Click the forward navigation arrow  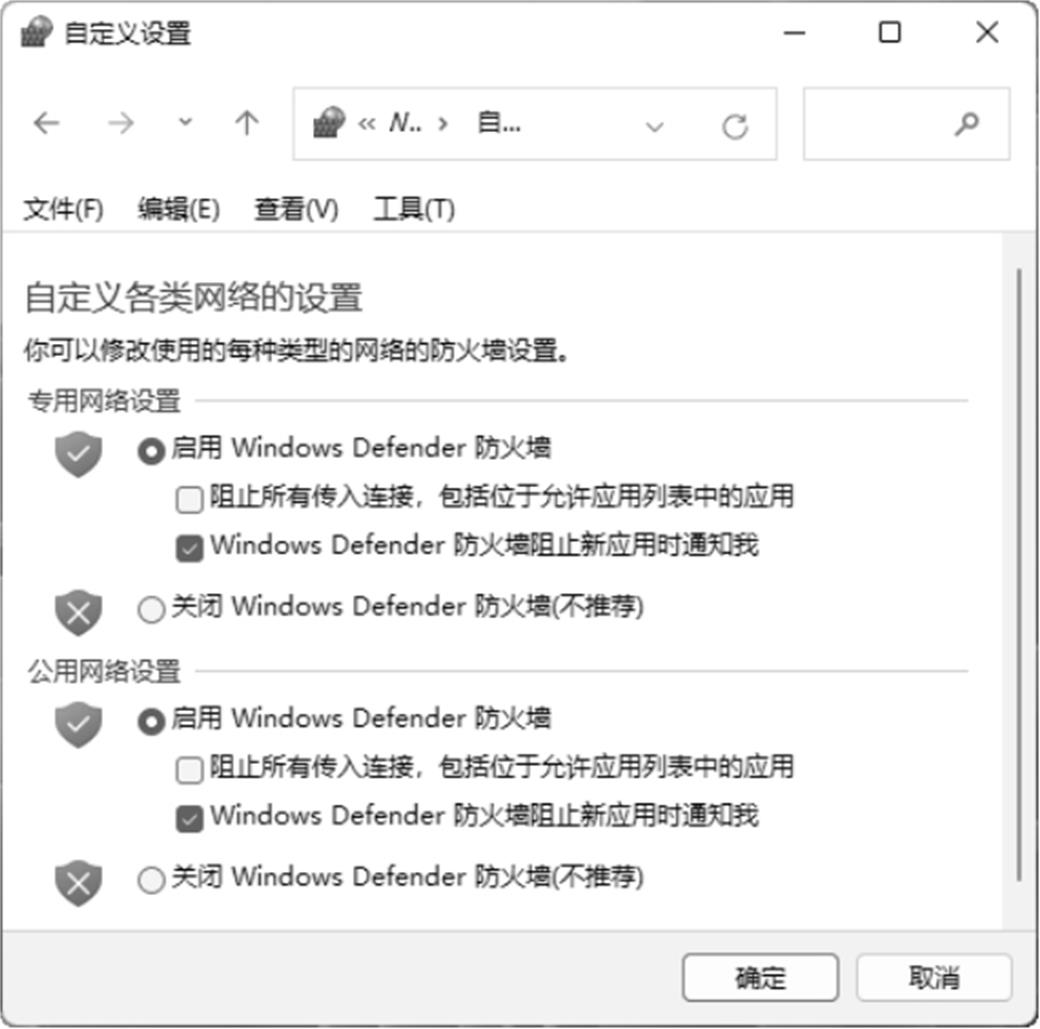(x=121, y=123)
